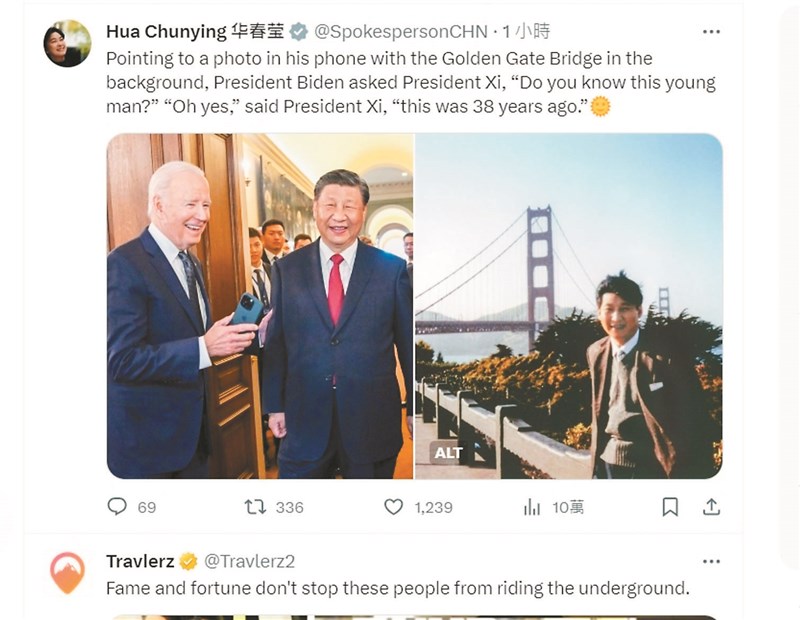The width and height of the screenshot is (800, 620).
Task: Open the reply icon on Hua Chunying's post
Action: pyautogui.click(x=118, y=507)
